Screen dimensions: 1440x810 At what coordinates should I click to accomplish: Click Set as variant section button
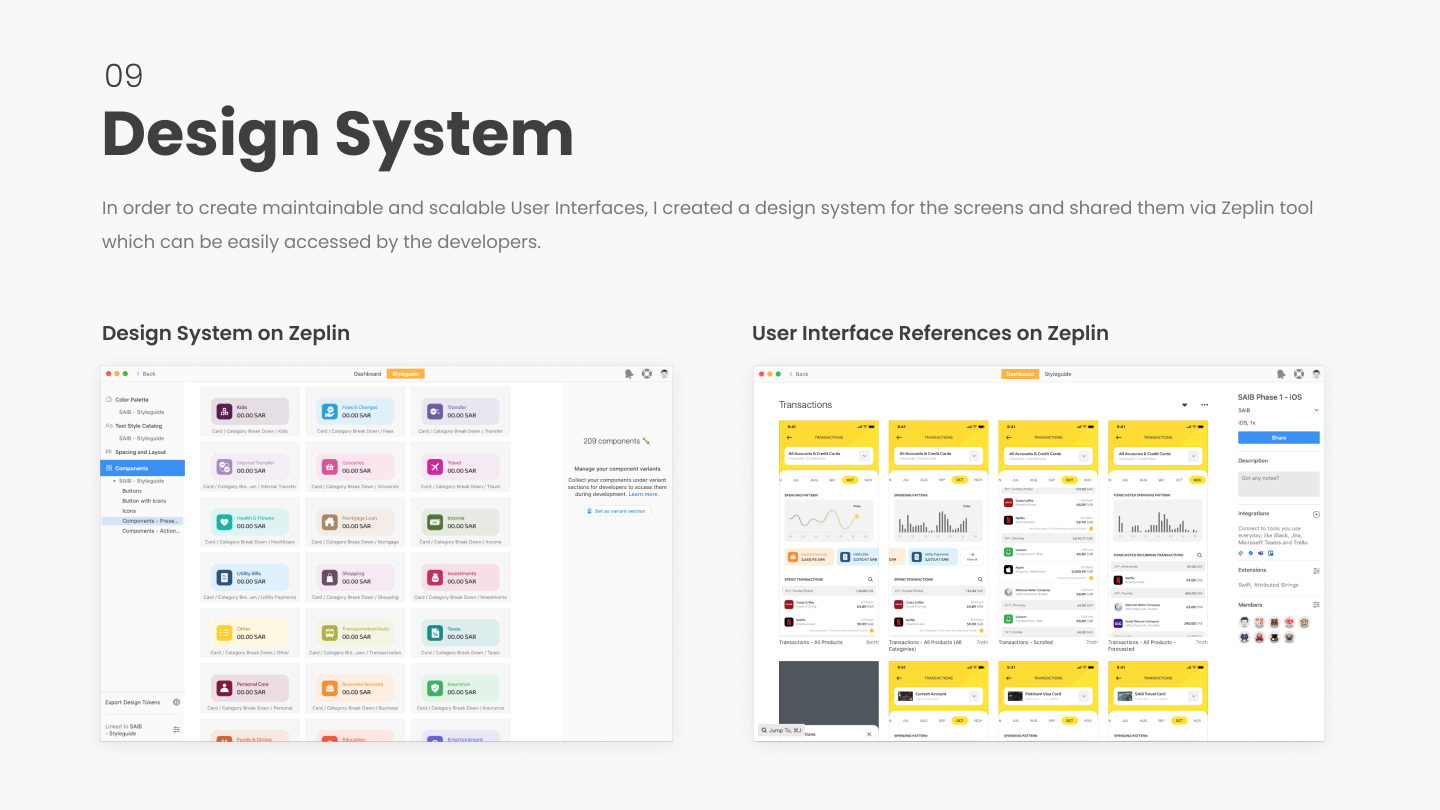coord(617,511)
